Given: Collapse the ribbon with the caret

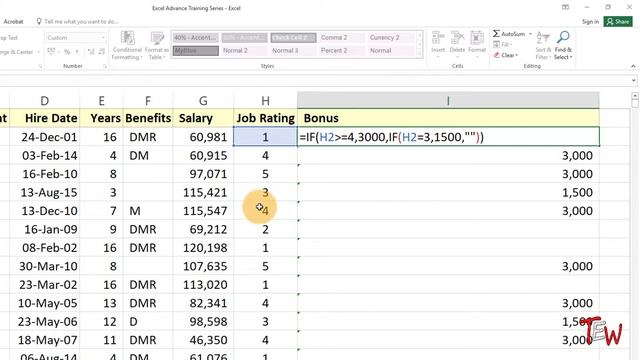Looking at the screenshot, I should pos(633,66).
